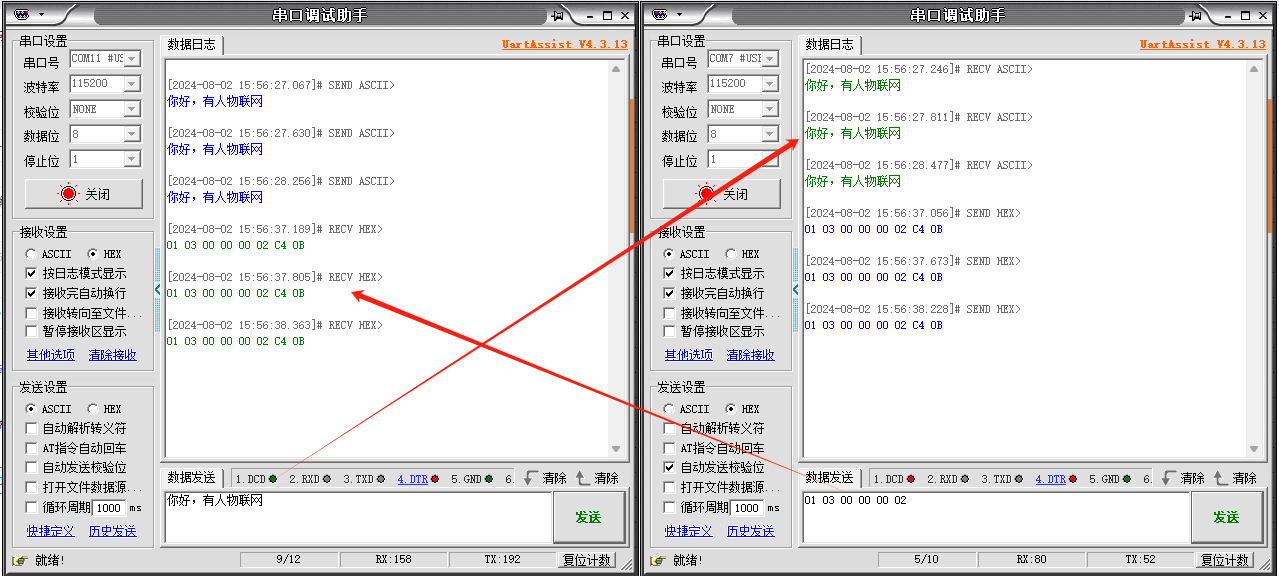
Task: Open the 波特率 dropdown in COM11 window
Action: (x=132, y=84)
